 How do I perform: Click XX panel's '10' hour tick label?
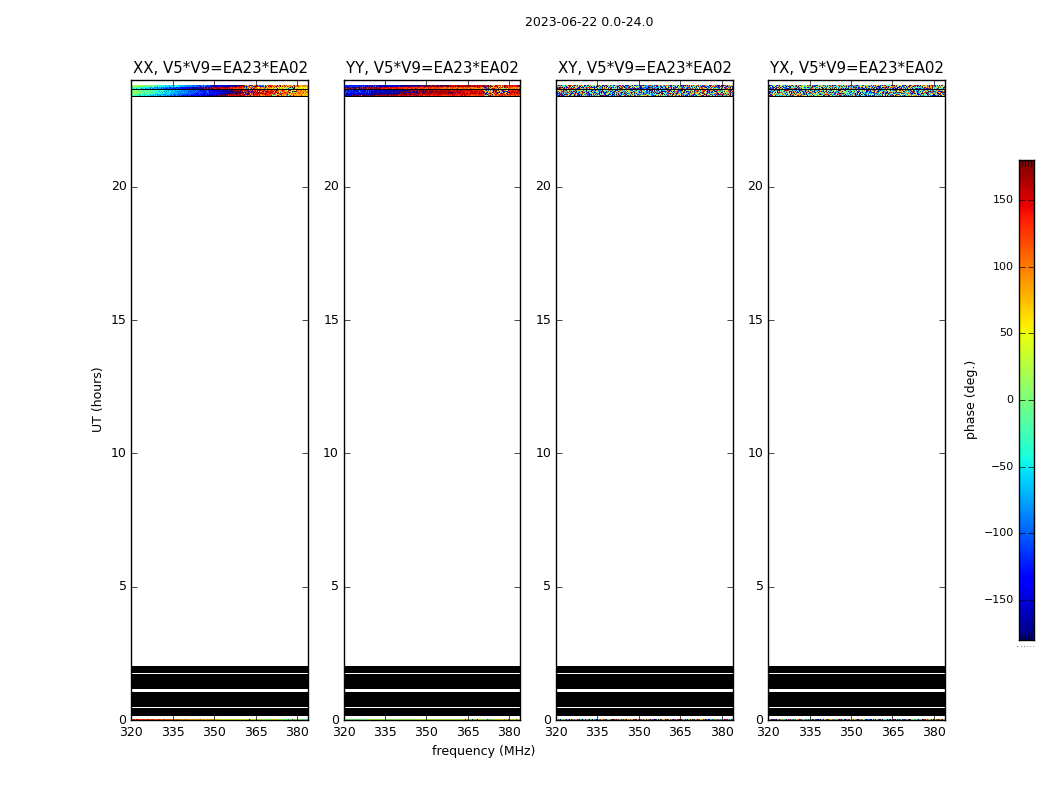pyautogui.click(x=119, y=453)
